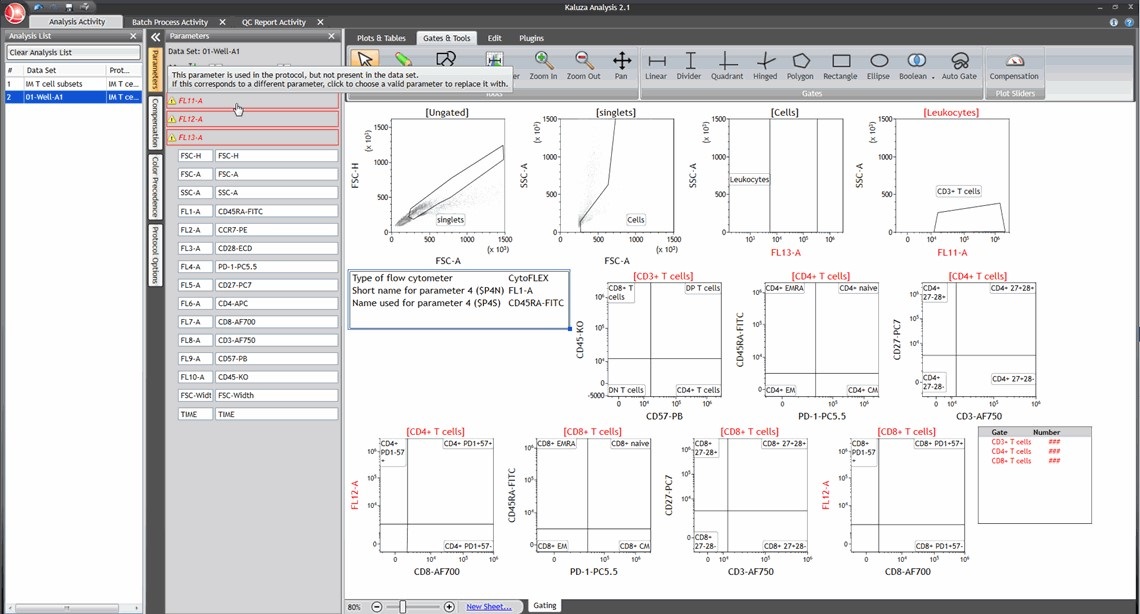The width and height of the screenshot is (1140, 614).
Task: Choose the Linear gate tool
Action: coord(656,65)
